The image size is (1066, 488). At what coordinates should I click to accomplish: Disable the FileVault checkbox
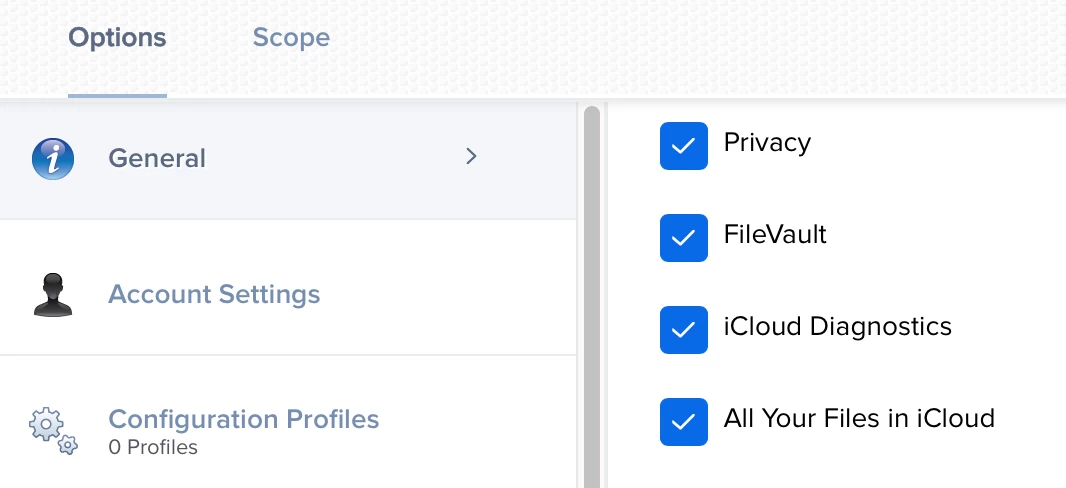(x=683, y=237)
